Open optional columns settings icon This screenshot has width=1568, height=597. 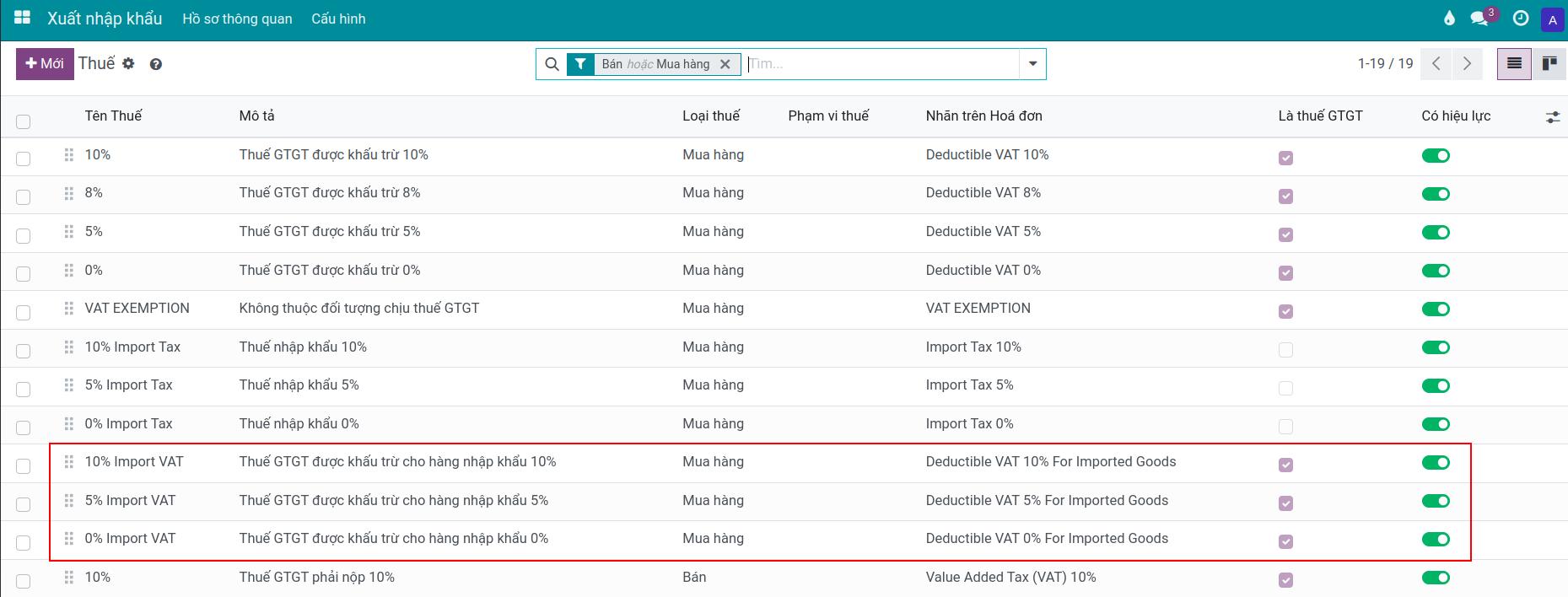click(x=1553, y=117)
